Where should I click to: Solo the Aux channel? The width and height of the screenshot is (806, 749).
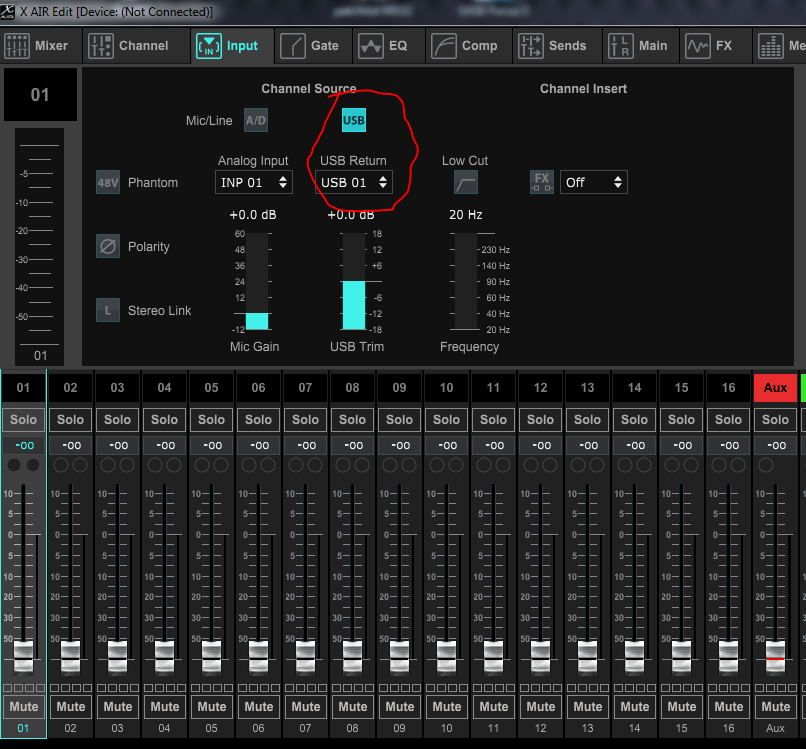[775, 419]
